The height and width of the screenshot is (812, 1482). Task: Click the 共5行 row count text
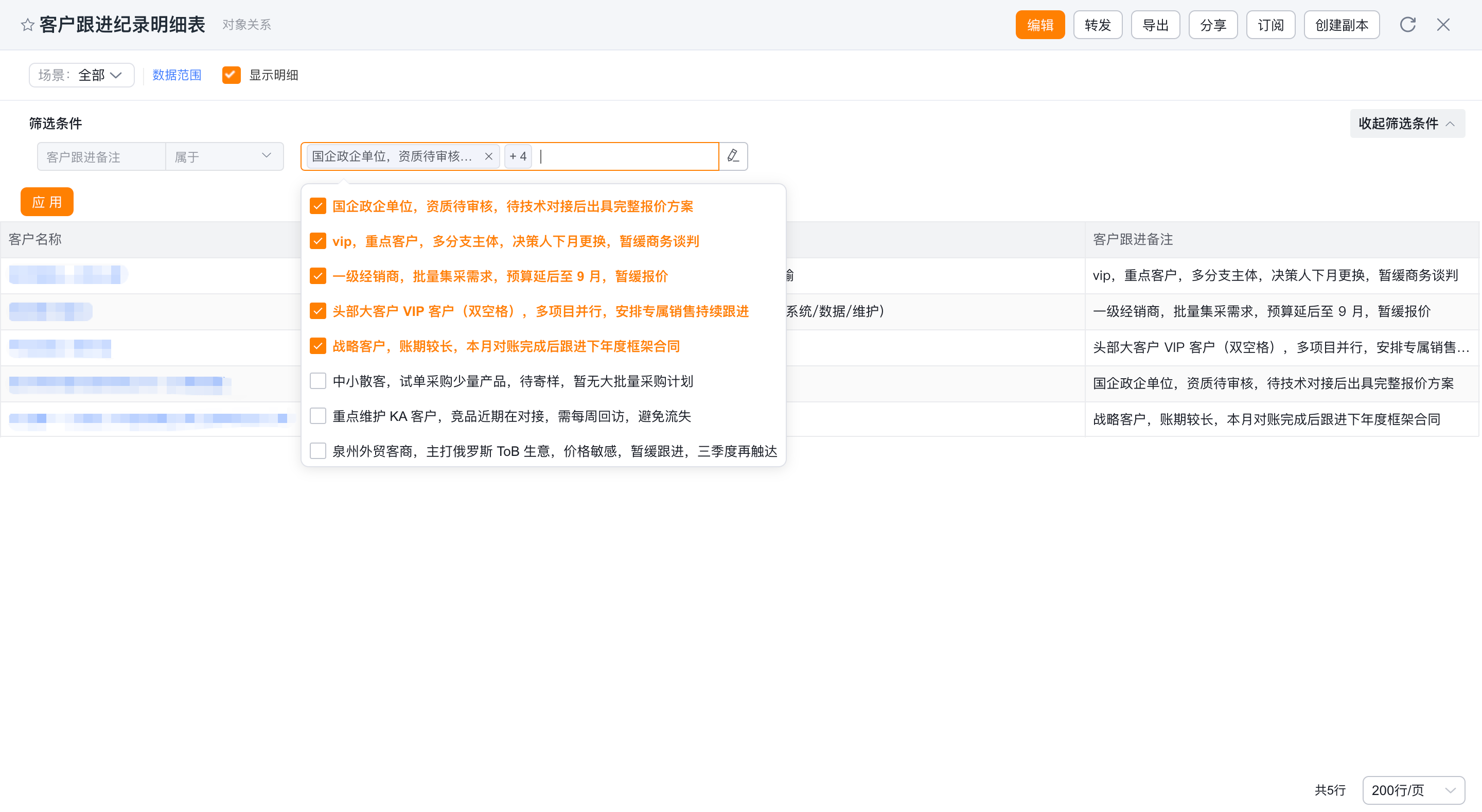(1330, 790)
